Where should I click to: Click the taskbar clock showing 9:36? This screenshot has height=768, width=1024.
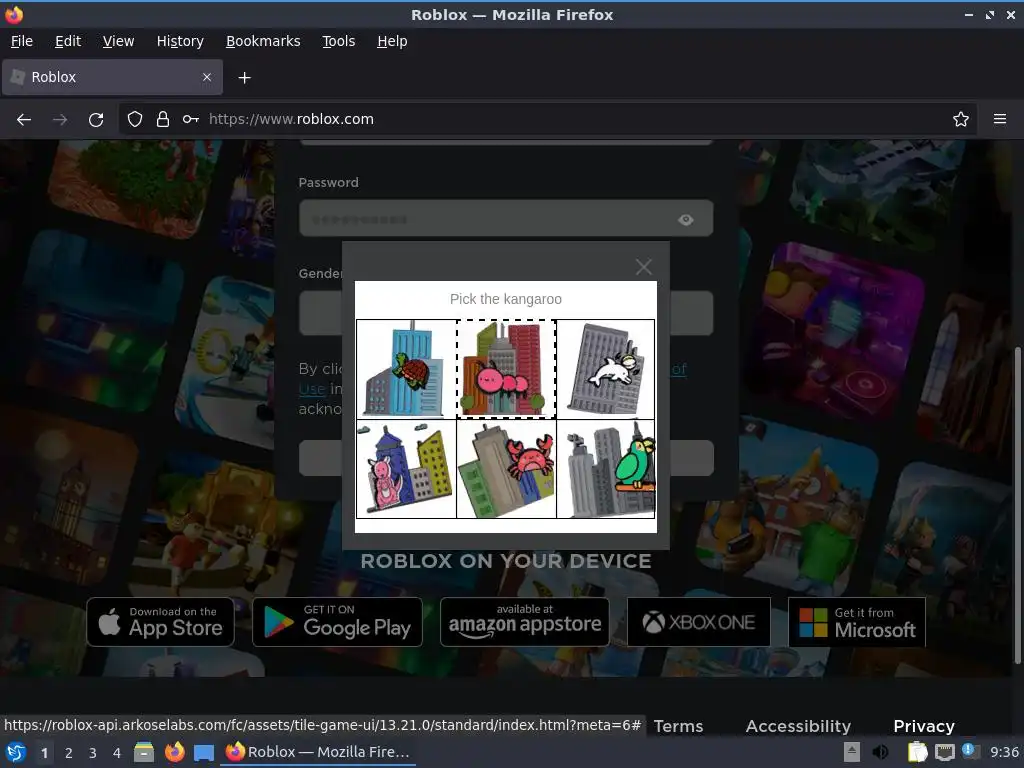[1004, 752]
